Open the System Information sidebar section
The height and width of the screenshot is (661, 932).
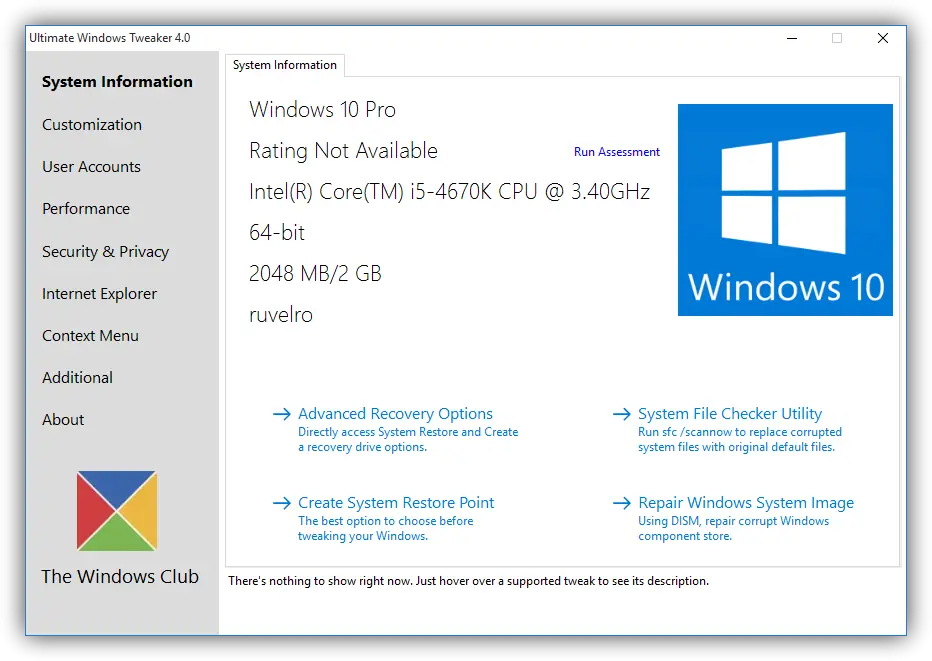click(x=117, y=81)
